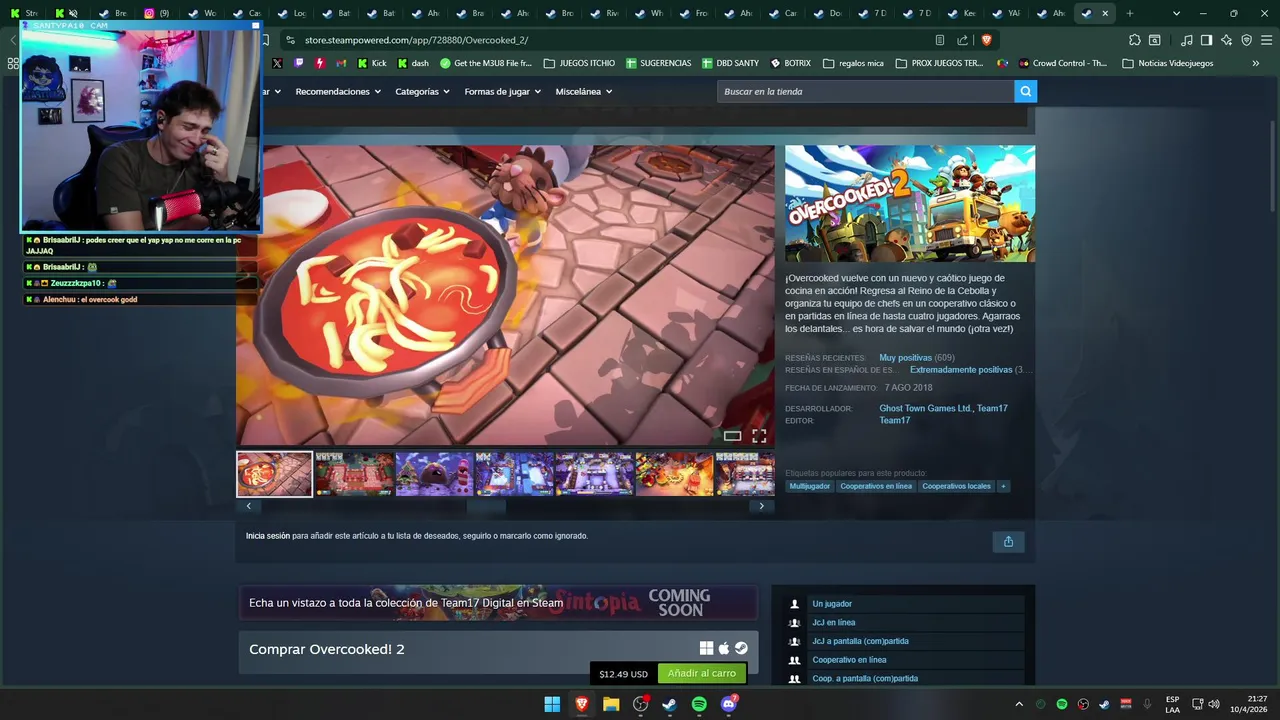Click the volume icon in system tray
This screenshot has height=720, width=1280.
(x=1213, y=704)
